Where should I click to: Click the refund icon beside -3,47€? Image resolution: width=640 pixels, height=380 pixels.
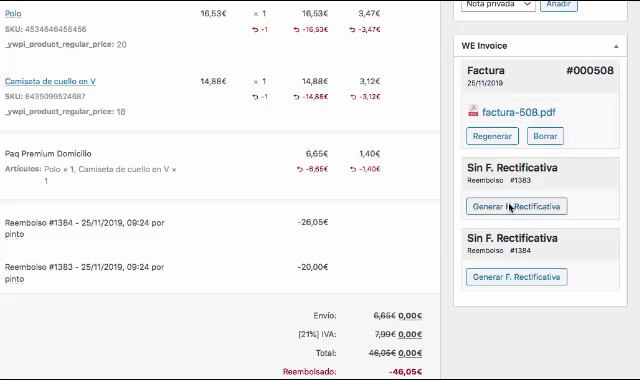(x=352, y=29)
